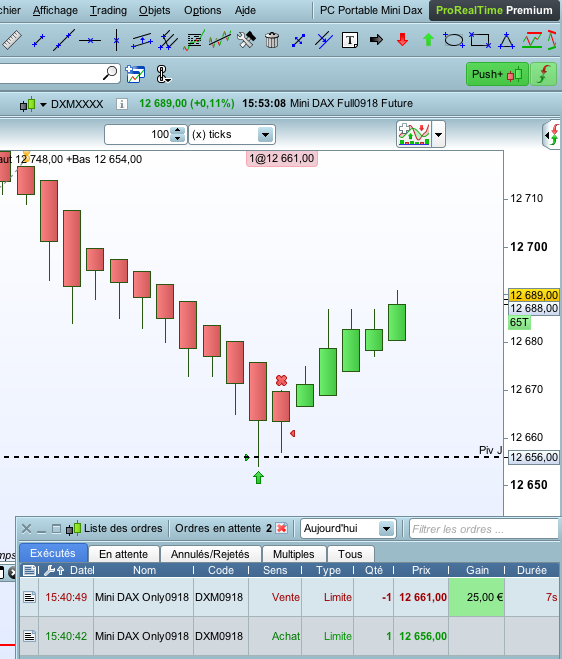Select the Fibonacci retracement tool
The height and width of the screenshot is (659, 562).
click(194, 40)
